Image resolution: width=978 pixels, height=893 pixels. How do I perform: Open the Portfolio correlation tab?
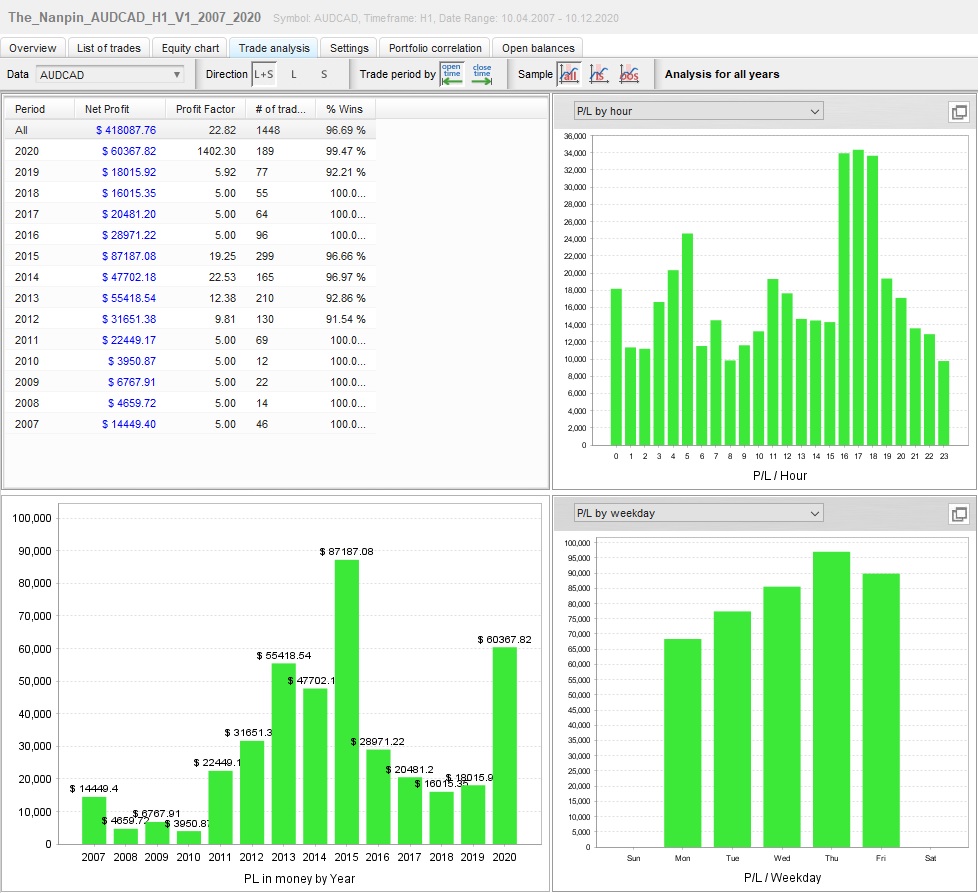435,48
